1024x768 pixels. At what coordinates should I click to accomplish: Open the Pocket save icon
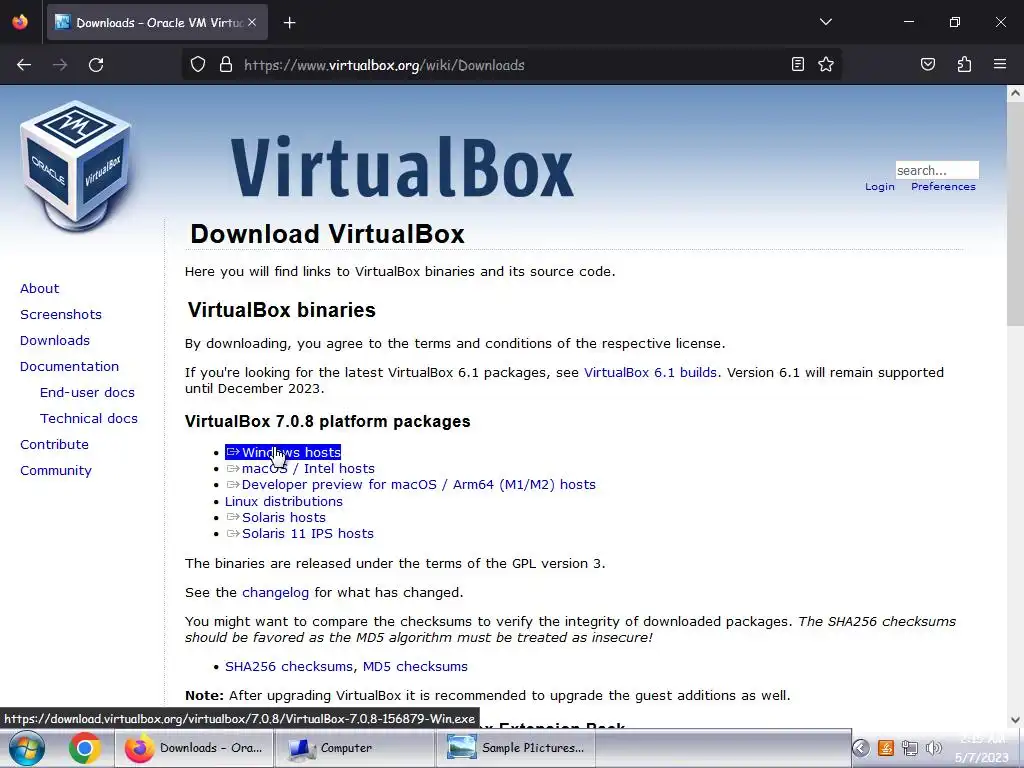click(928, 64)
